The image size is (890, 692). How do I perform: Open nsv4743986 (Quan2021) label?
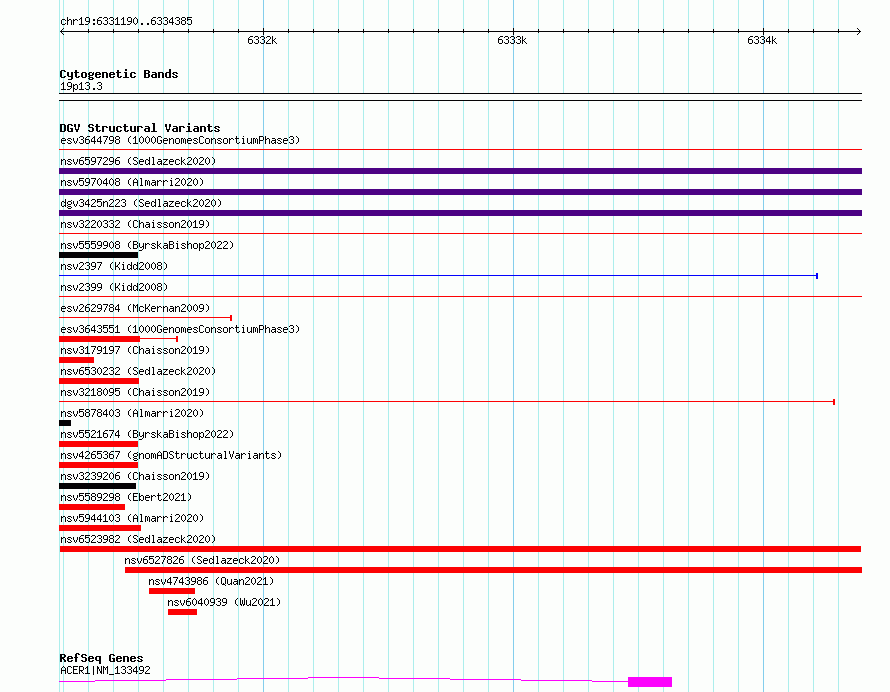click(x=211, y=581)
